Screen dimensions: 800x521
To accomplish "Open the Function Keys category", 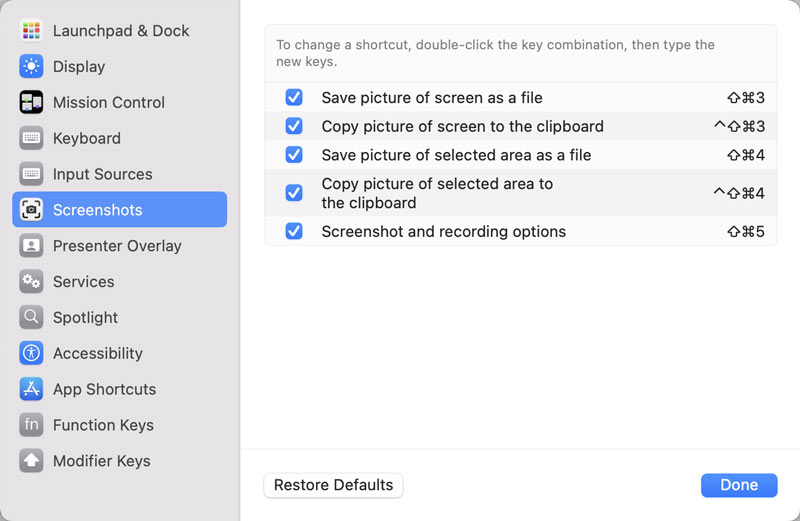I will pyautogui.click(x=103, y=425).
